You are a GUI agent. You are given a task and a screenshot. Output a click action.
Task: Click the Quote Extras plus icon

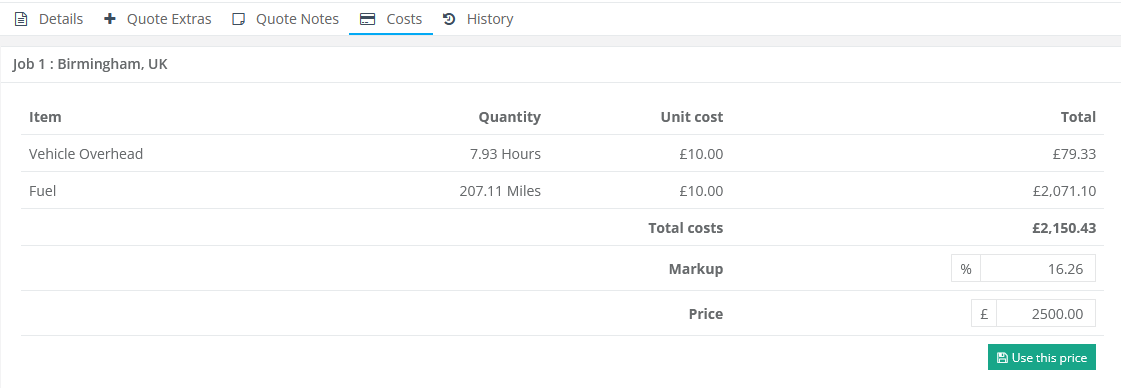point(109,19)
